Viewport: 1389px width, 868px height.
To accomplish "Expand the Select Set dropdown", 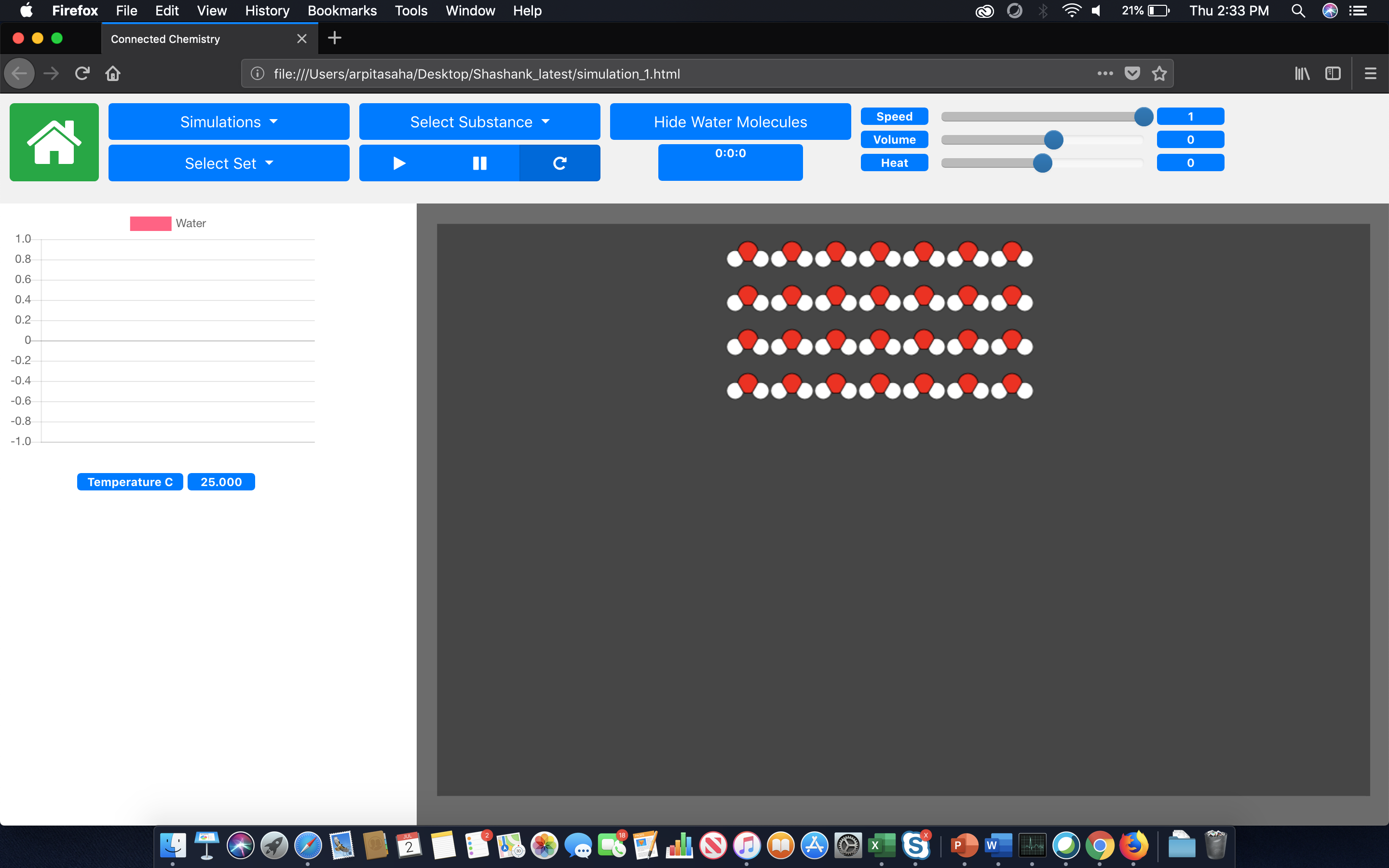I will click(229, 163).
